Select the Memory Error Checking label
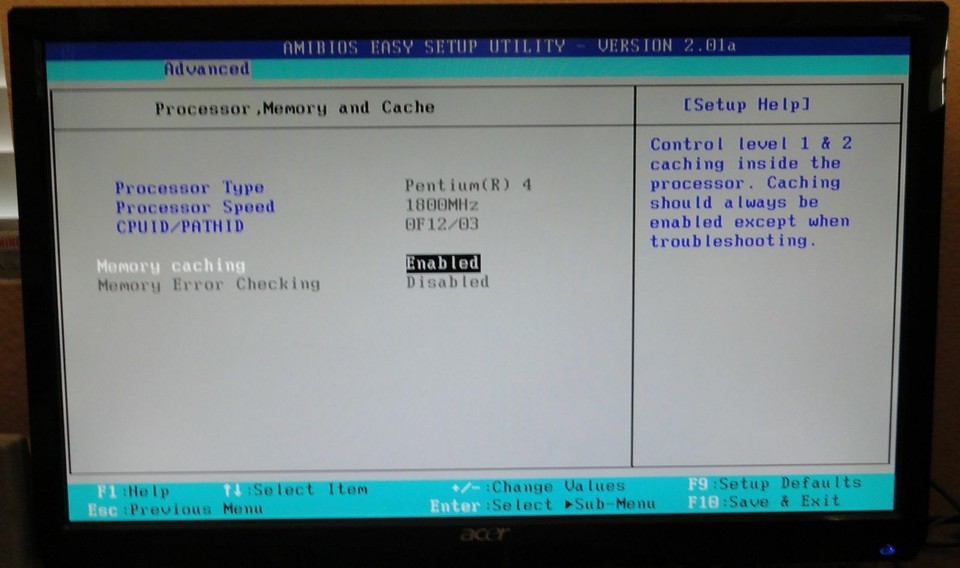 pyautogui.click(x=209, y=284)
